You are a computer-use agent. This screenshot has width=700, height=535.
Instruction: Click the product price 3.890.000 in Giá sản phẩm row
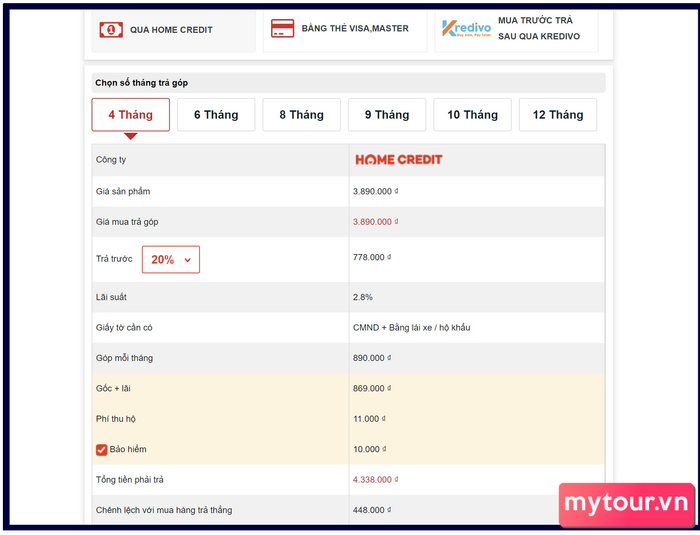[x=375, y=191]
